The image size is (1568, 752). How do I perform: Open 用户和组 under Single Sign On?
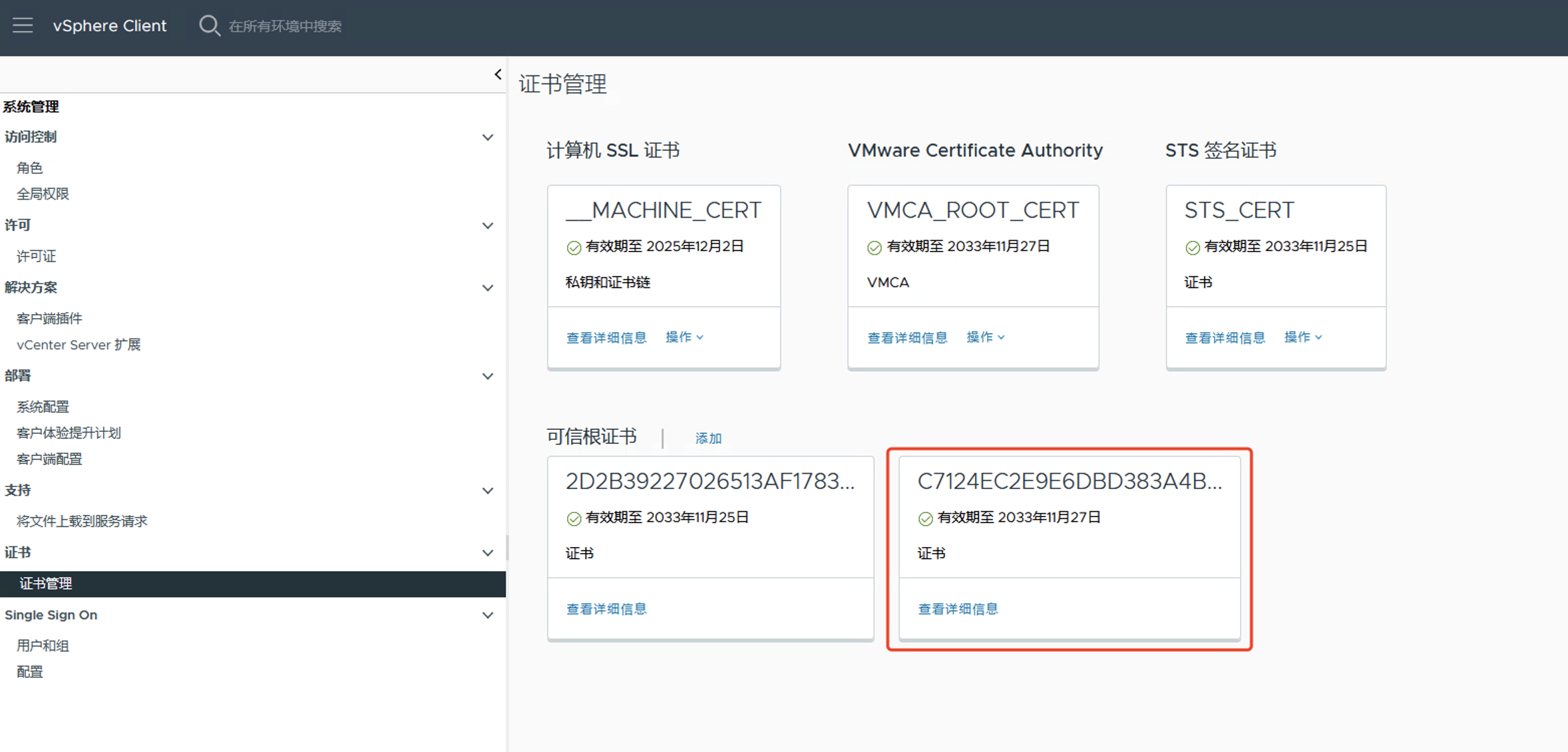coord(43,646)
